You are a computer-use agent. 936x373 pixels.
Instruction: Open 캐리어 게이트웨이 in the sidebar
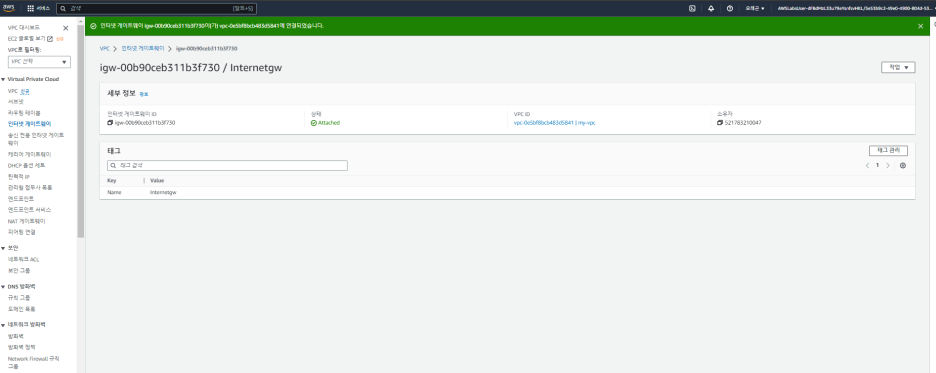pos(29,154)
